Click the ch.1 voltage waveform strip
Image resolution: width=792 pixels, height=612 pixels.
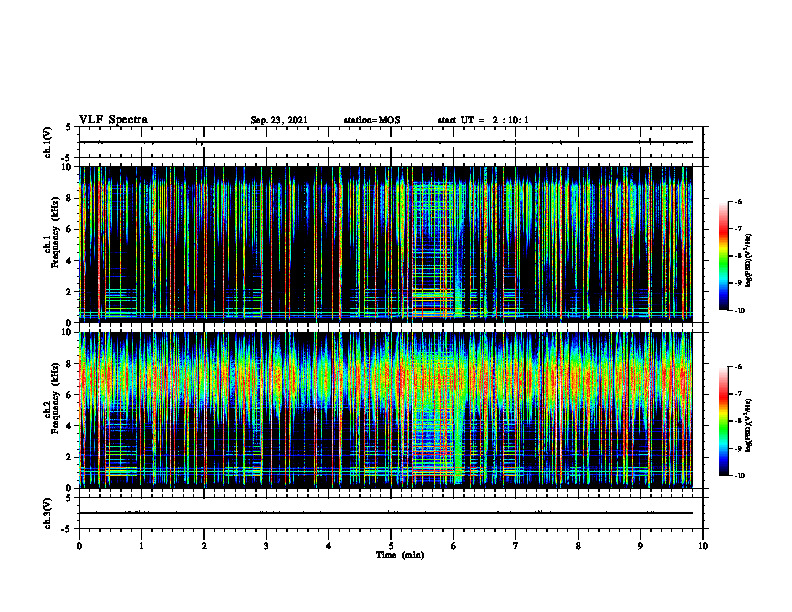pos(391,142)
